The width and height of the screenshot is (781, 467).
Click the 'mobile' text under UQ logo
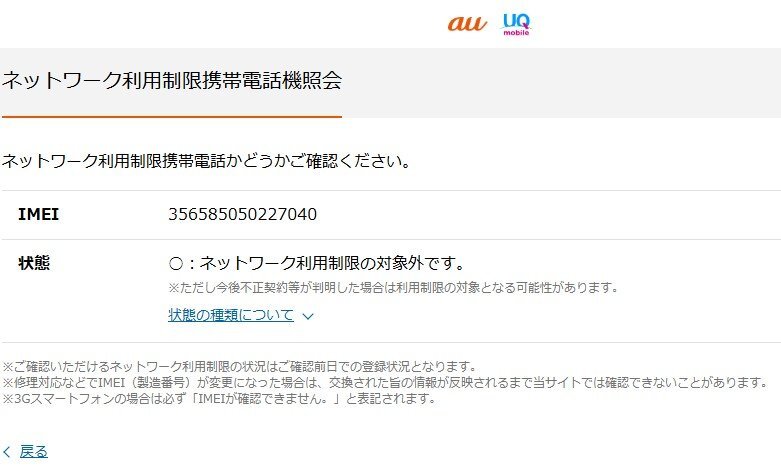point(516,32)
